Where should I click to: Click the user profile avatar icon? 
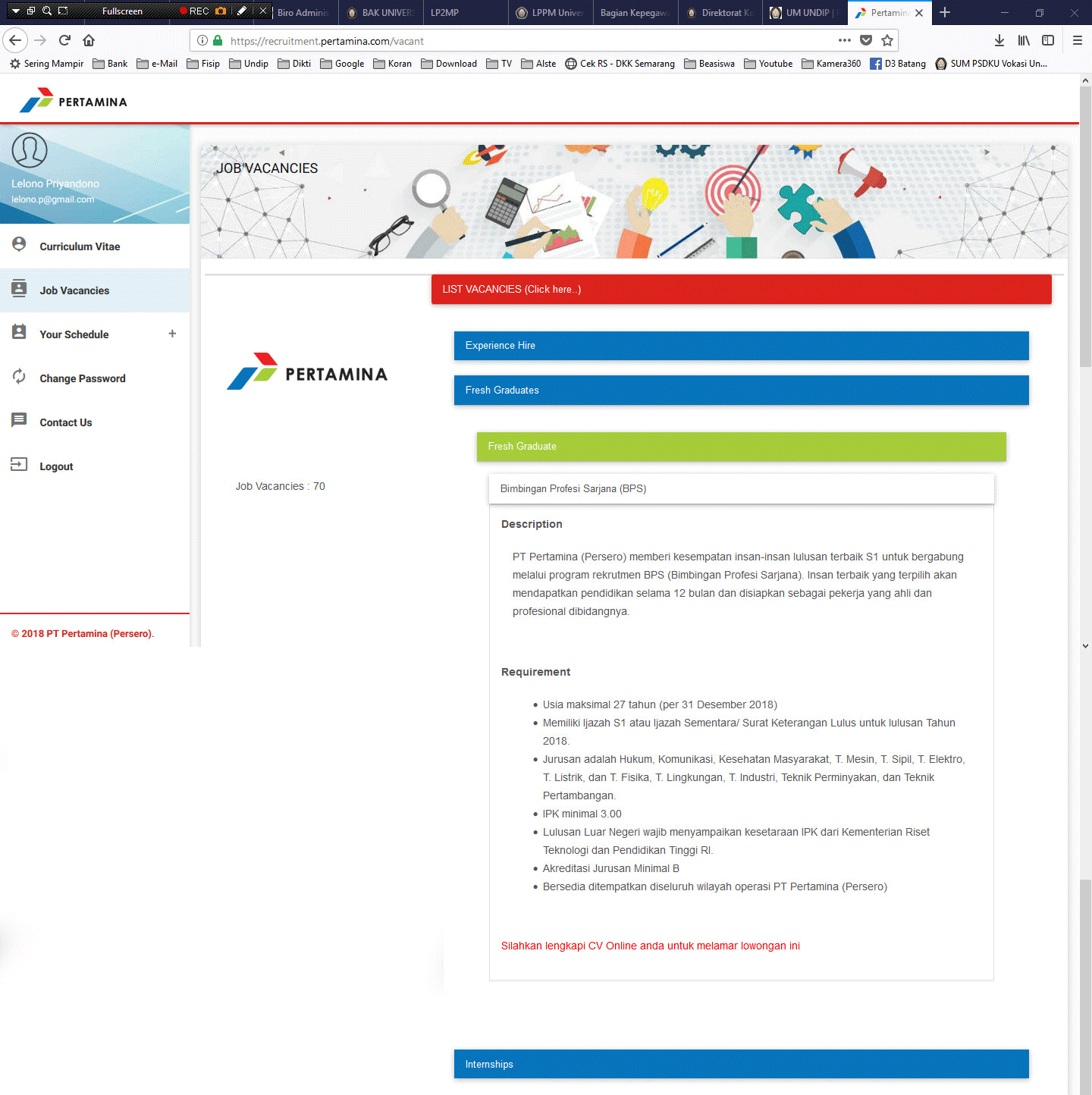pos(30,150)
